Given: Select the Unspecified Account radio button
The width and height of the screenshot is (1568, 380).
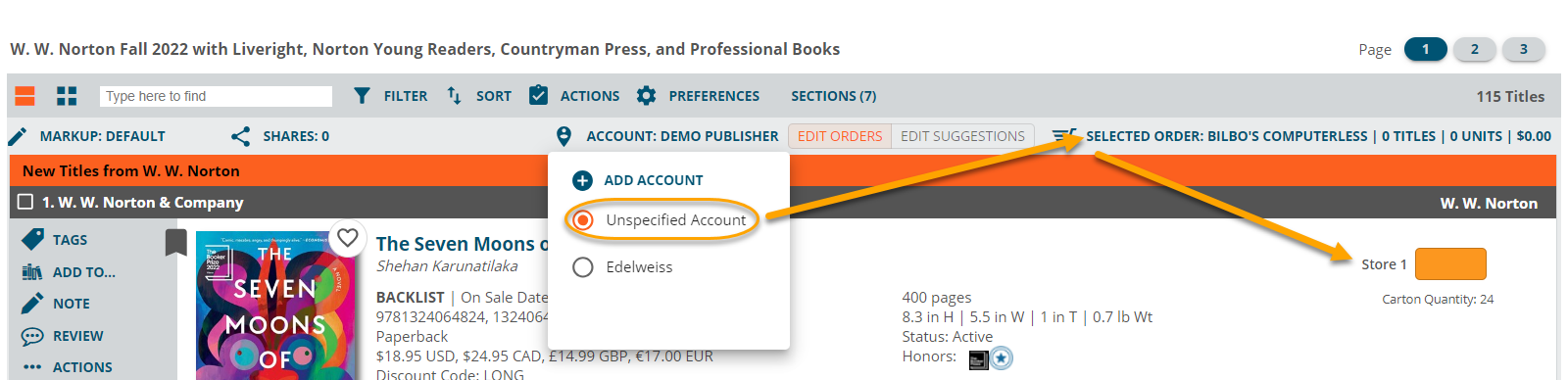Looking at the screenshot, I should 583,220.
